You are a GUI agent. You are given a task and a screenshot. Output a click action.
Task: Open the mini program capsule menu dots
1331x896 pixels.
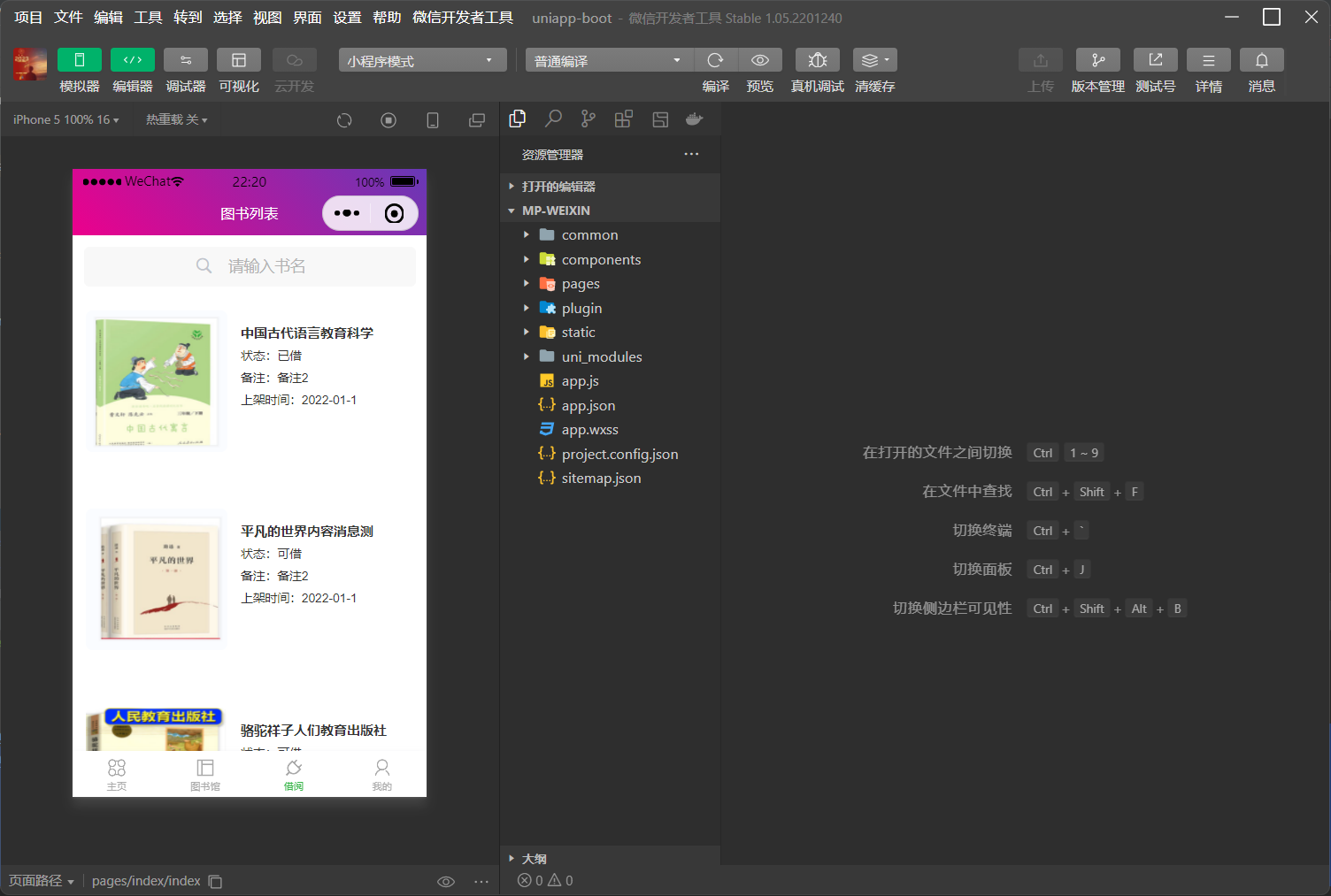pyautogui.click(x=347, y=213)
